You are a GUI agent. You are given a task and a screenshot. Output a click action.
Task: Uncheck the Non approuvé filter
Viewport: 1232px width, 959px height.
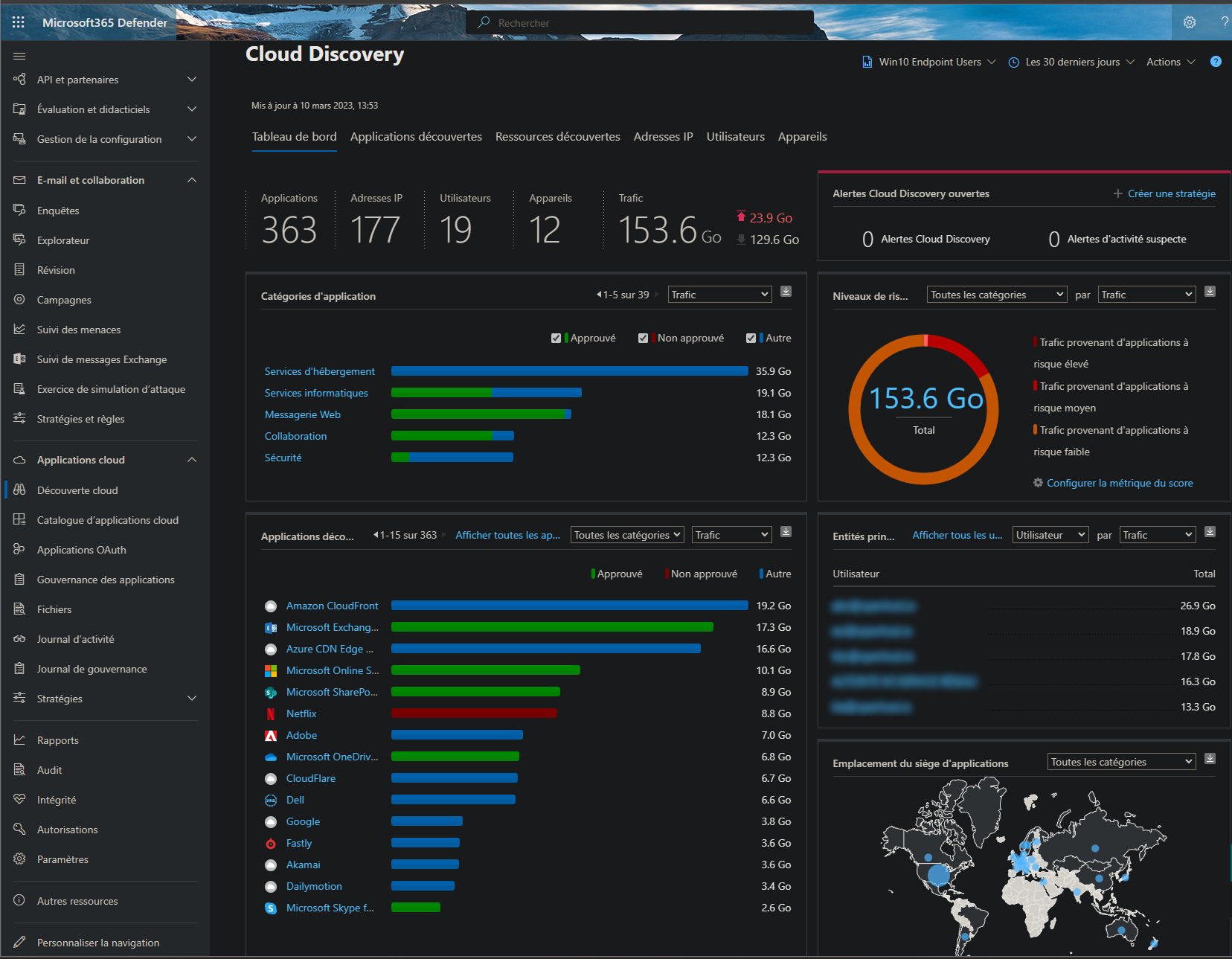644,338
